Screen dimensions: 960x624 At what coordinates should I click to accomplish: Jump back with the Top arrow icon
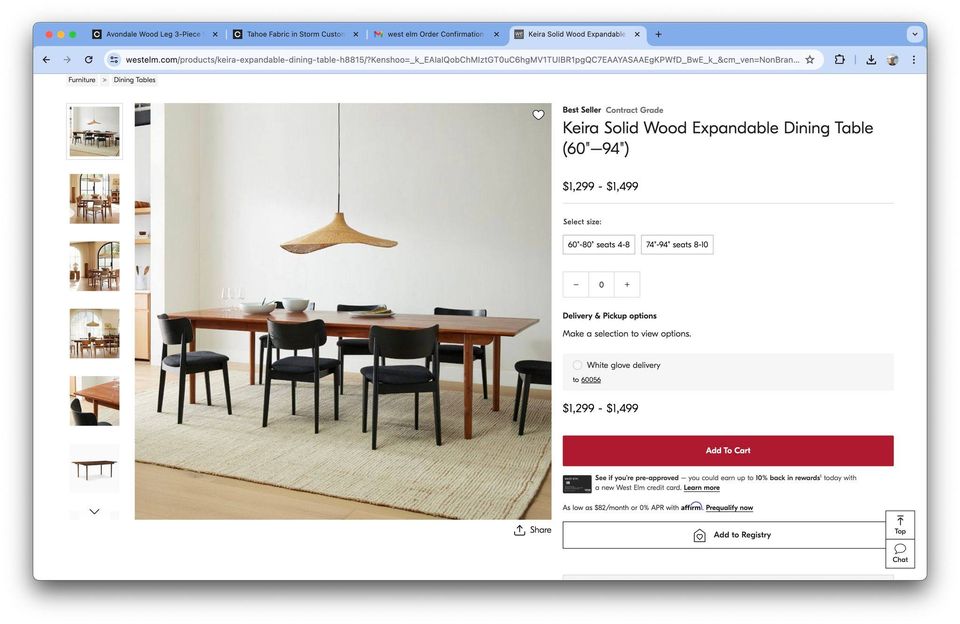900,521
